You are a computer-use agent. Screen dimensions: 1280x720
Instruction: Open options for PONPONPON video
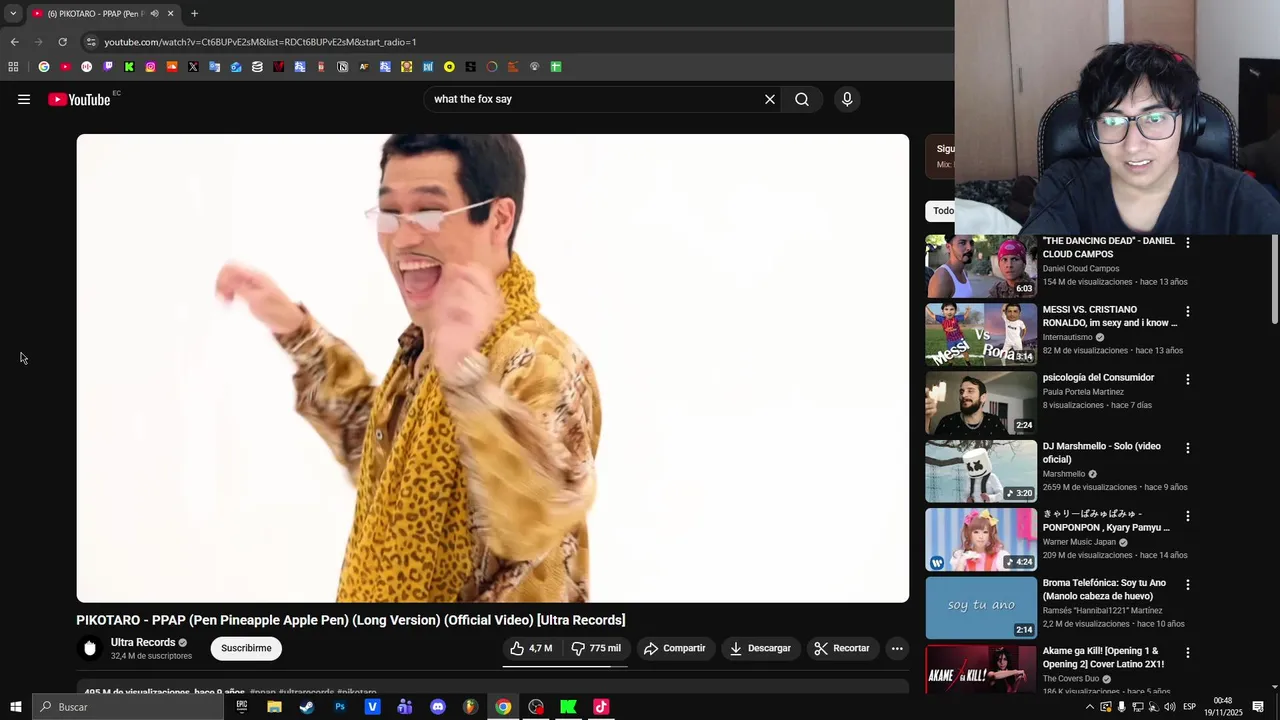(1188, 516)
